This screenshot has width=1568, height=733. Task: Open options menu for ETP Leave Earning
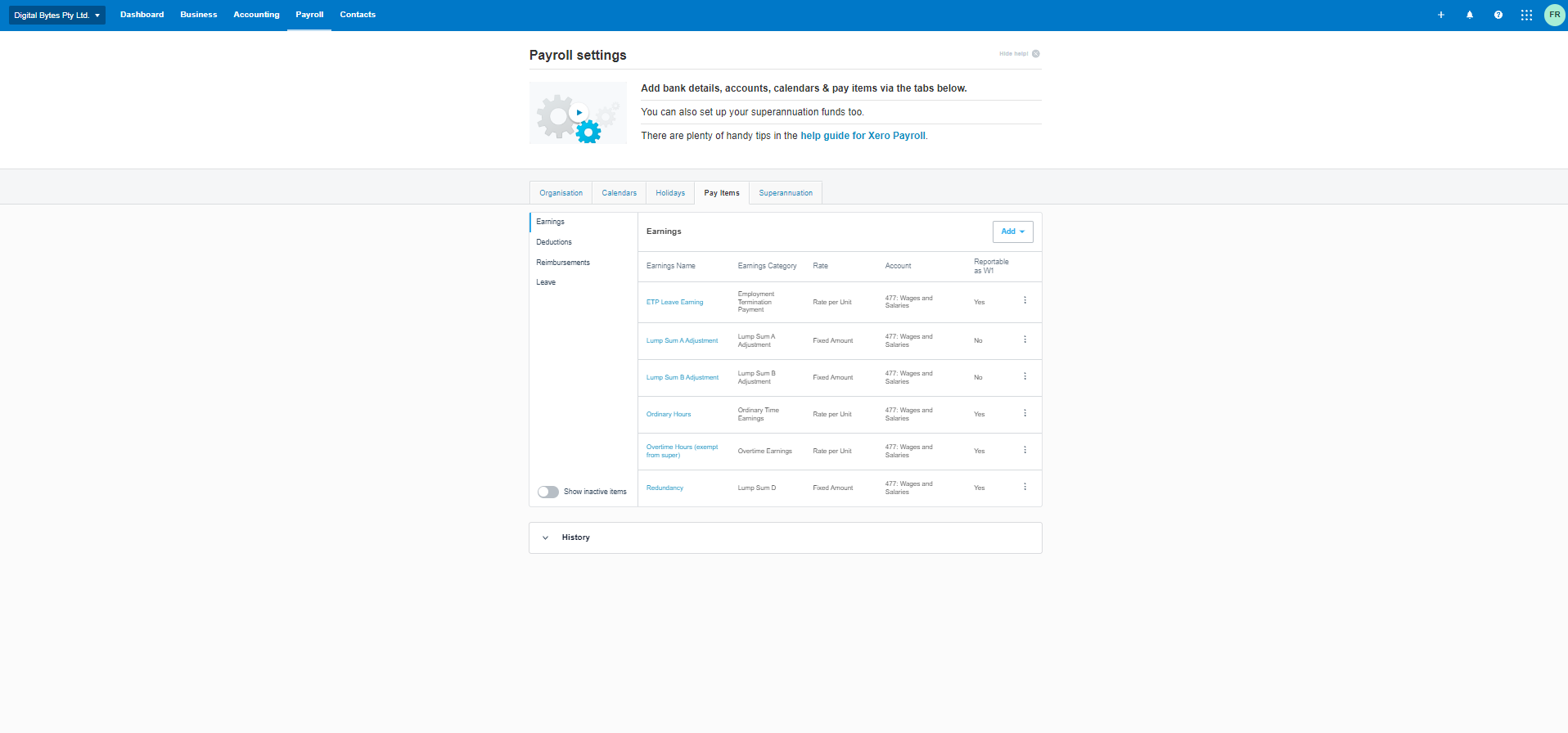click(x=1025, y=301)
